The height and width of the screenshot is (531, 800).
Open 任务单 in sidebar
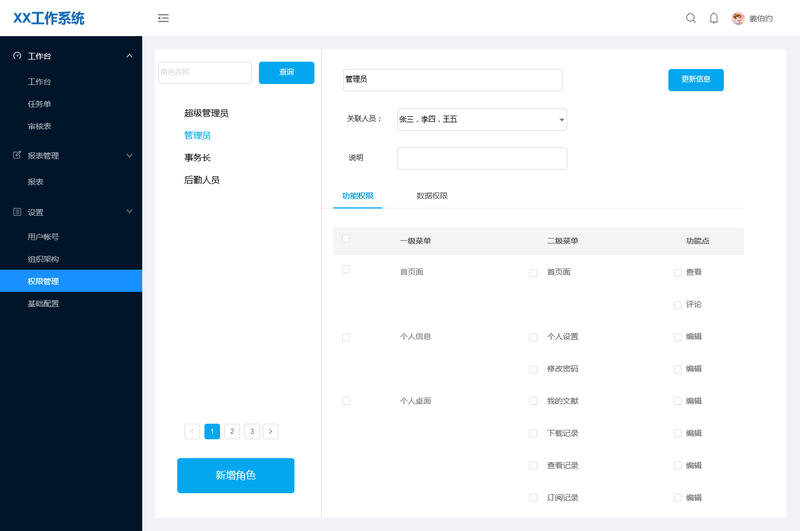point(39,104)
